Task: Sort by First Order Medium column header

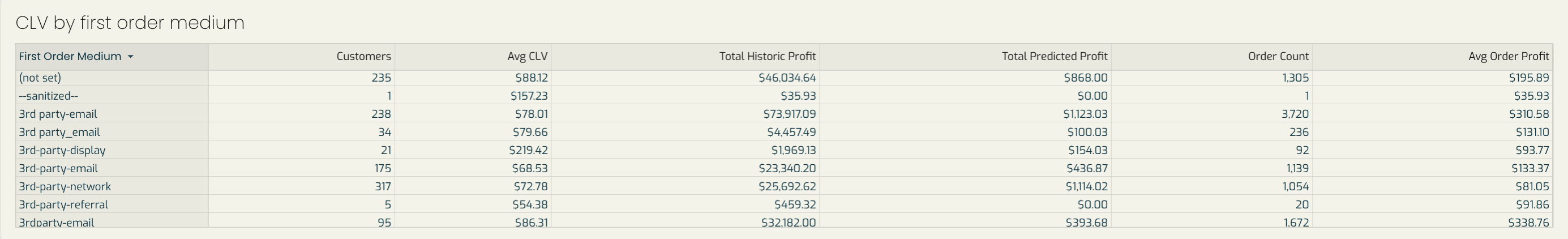Action: click(x=70, y=57)
